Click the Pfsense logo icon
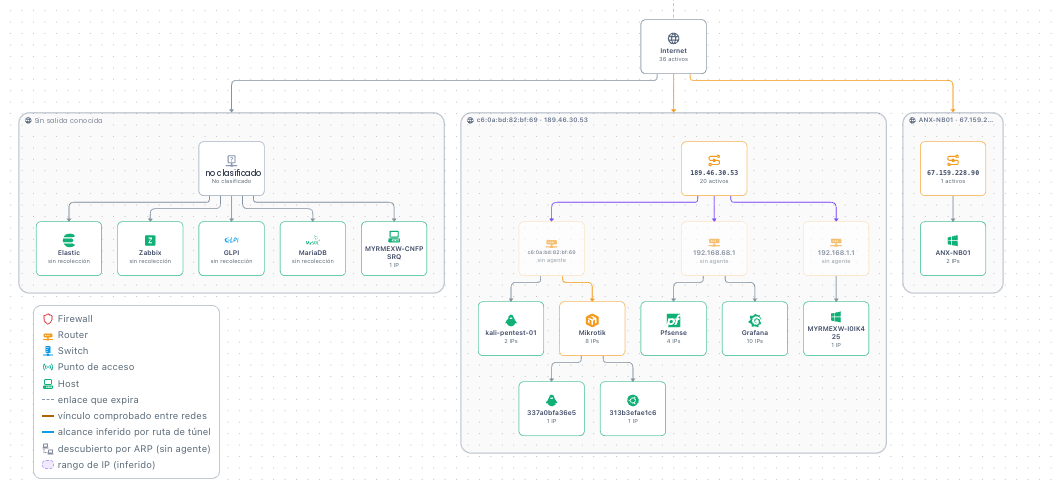 (x=674, y=320)
